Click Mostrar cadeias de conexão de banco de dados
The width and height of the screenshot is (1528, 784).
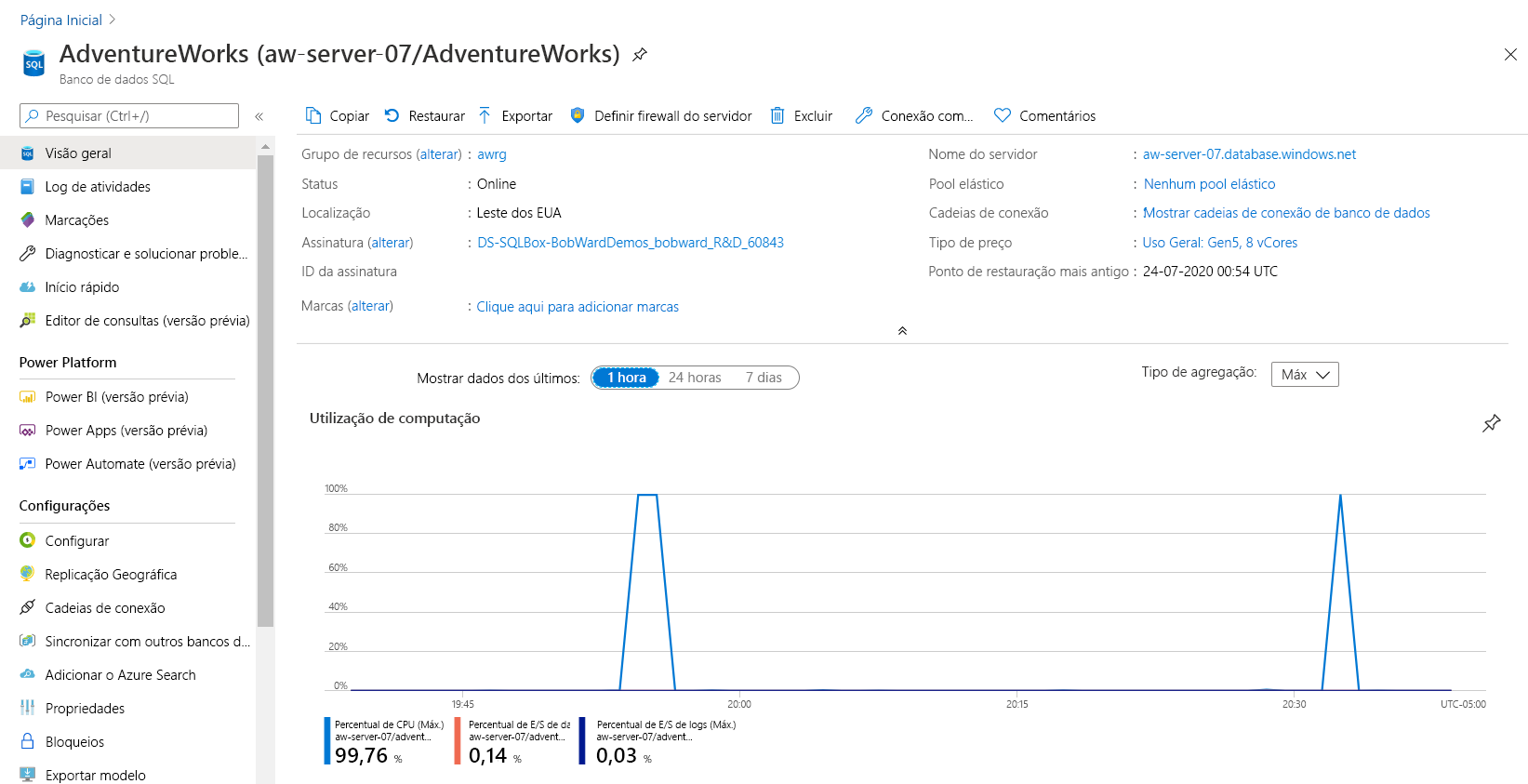1286,213
